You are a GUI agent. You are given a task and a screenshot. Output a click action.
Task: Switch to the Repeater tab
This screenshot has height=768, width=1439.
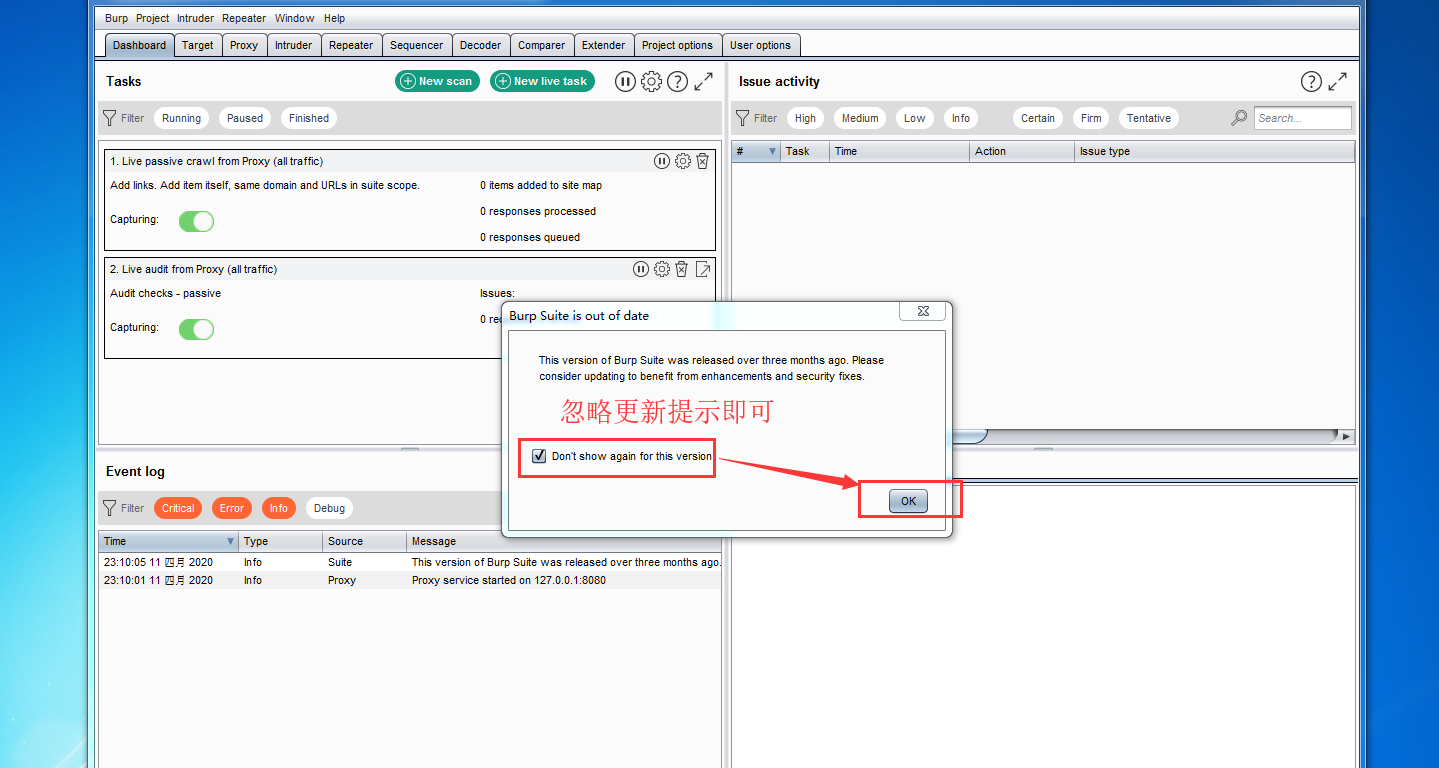click(351, 45)
